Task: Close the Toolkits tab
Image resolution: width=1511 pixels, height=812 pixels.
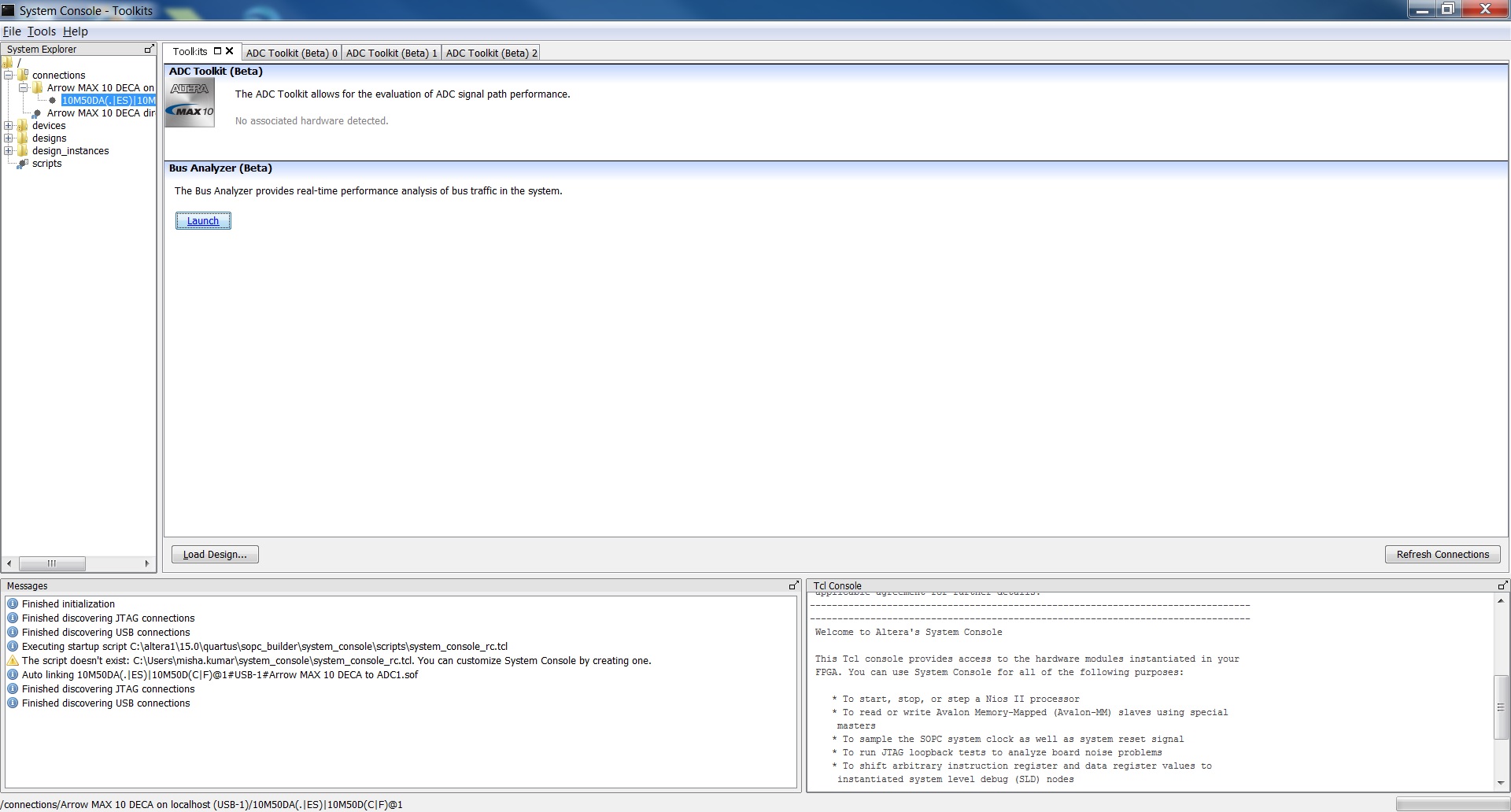Action: pyautogui.click(x=230, y=51)
